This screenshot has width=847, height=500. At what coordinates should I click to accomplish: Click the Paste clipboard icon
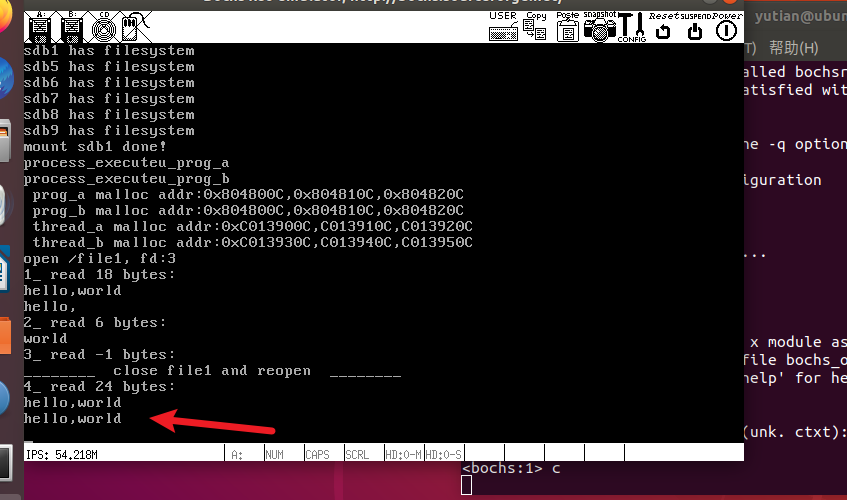click(x=567, y=27)
